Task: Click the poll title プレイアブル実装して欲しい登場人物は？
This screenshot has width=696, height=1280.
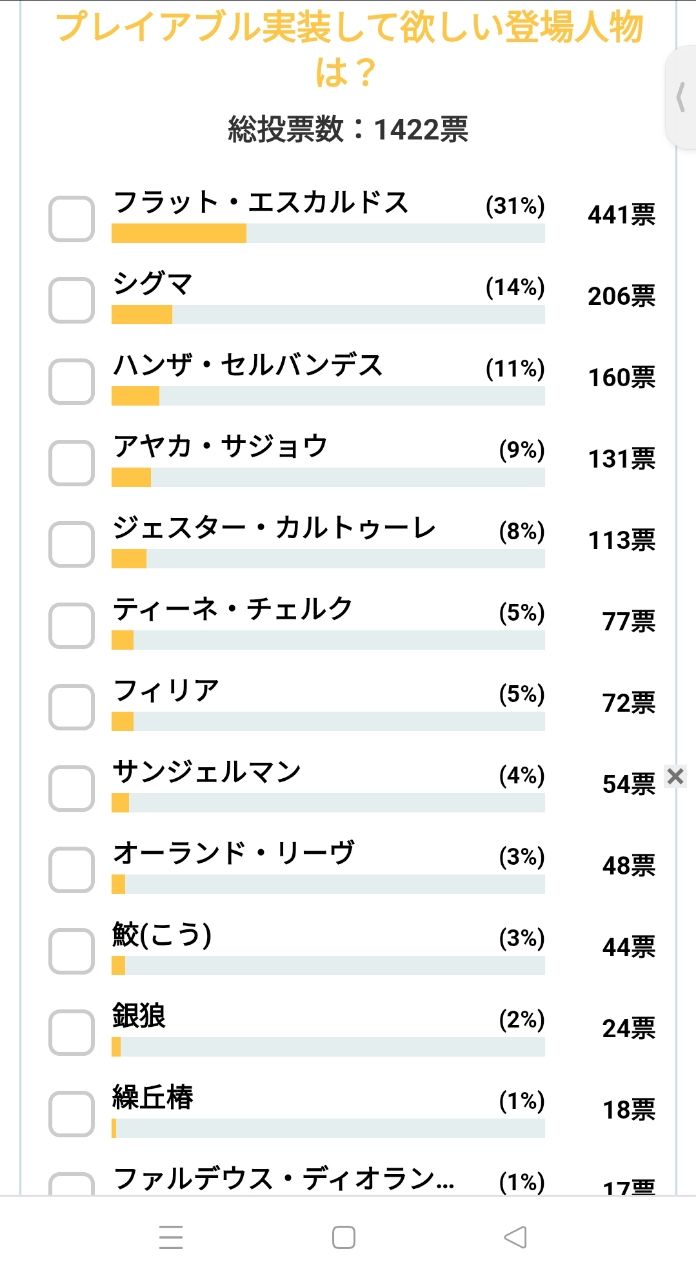Action: click(x=348, y=48)
